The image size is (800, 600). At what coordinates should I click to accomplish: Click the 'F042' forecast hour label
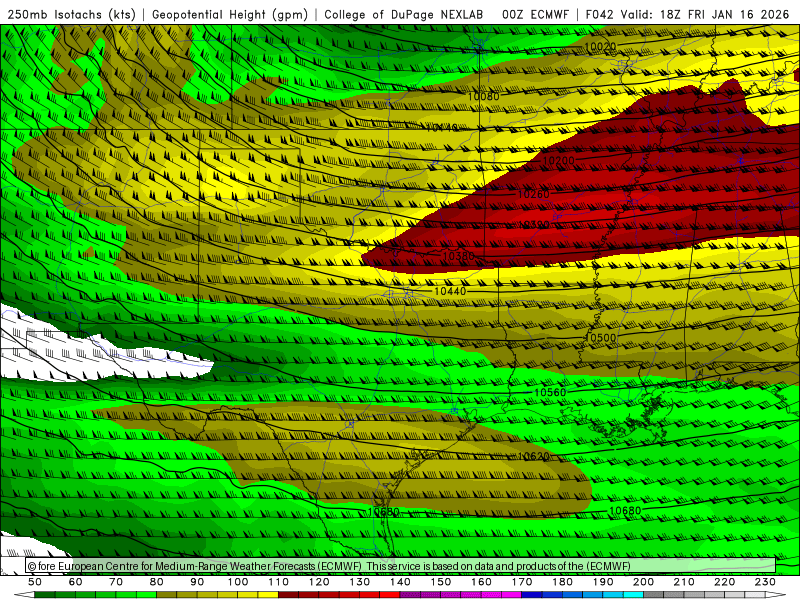tap(599, 14)
